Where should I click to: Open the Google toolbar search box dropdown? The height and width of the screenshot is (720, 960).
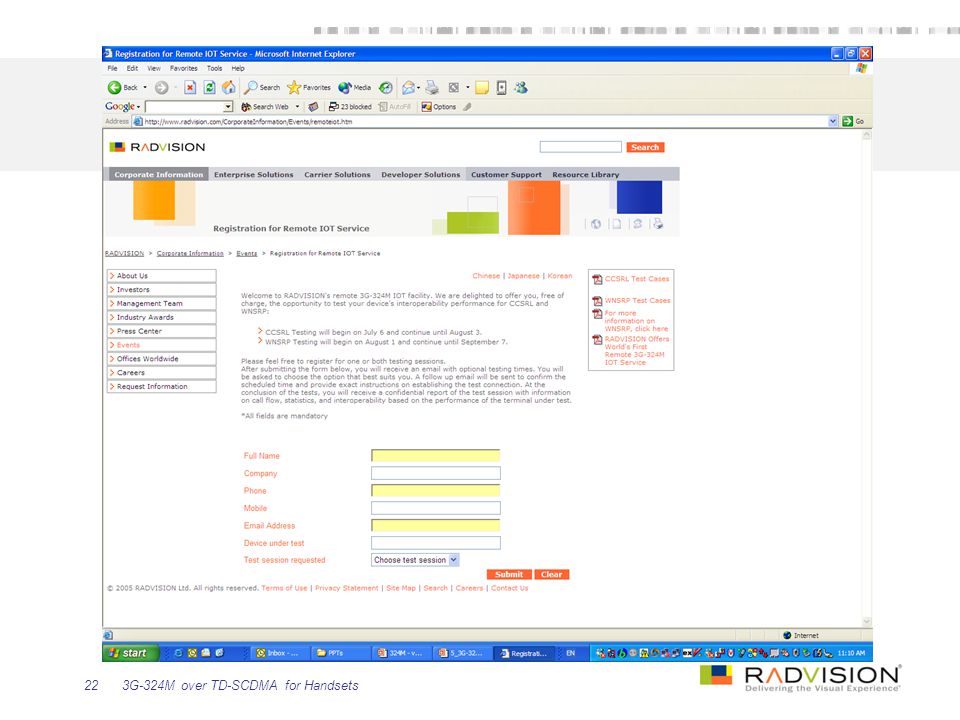pos(228,107)
